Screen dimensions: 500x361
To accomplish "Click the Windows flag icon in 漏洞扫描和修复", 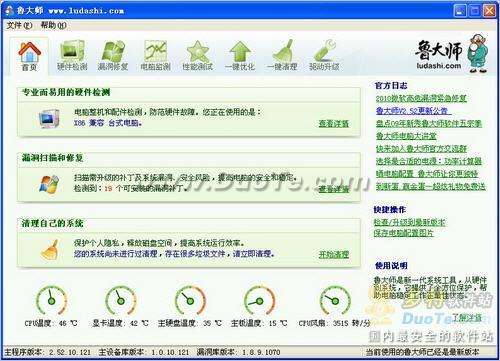I will click(49, 184).
